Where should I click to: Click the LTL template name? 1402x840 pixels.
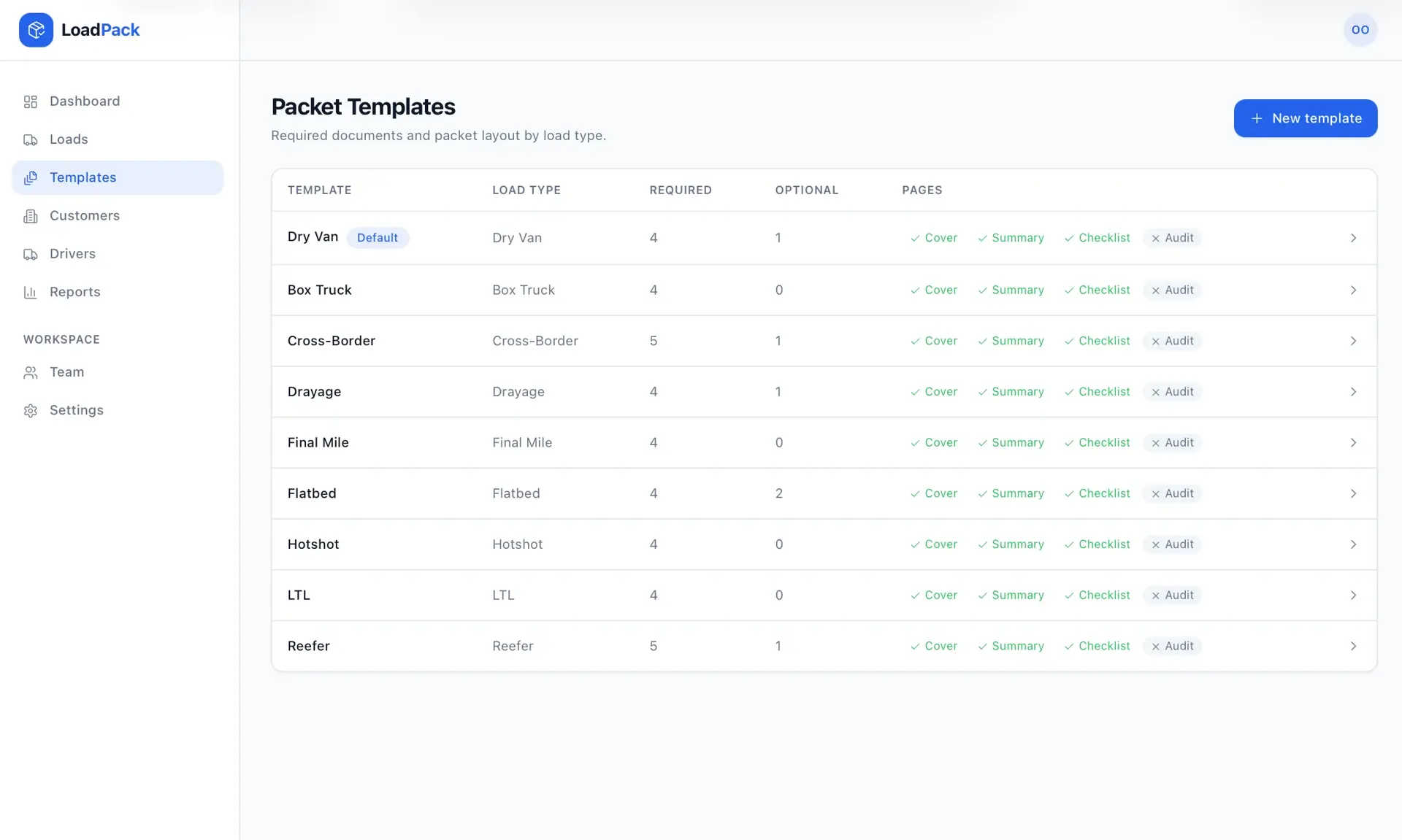pyautogui.click(x=299, y=596)
